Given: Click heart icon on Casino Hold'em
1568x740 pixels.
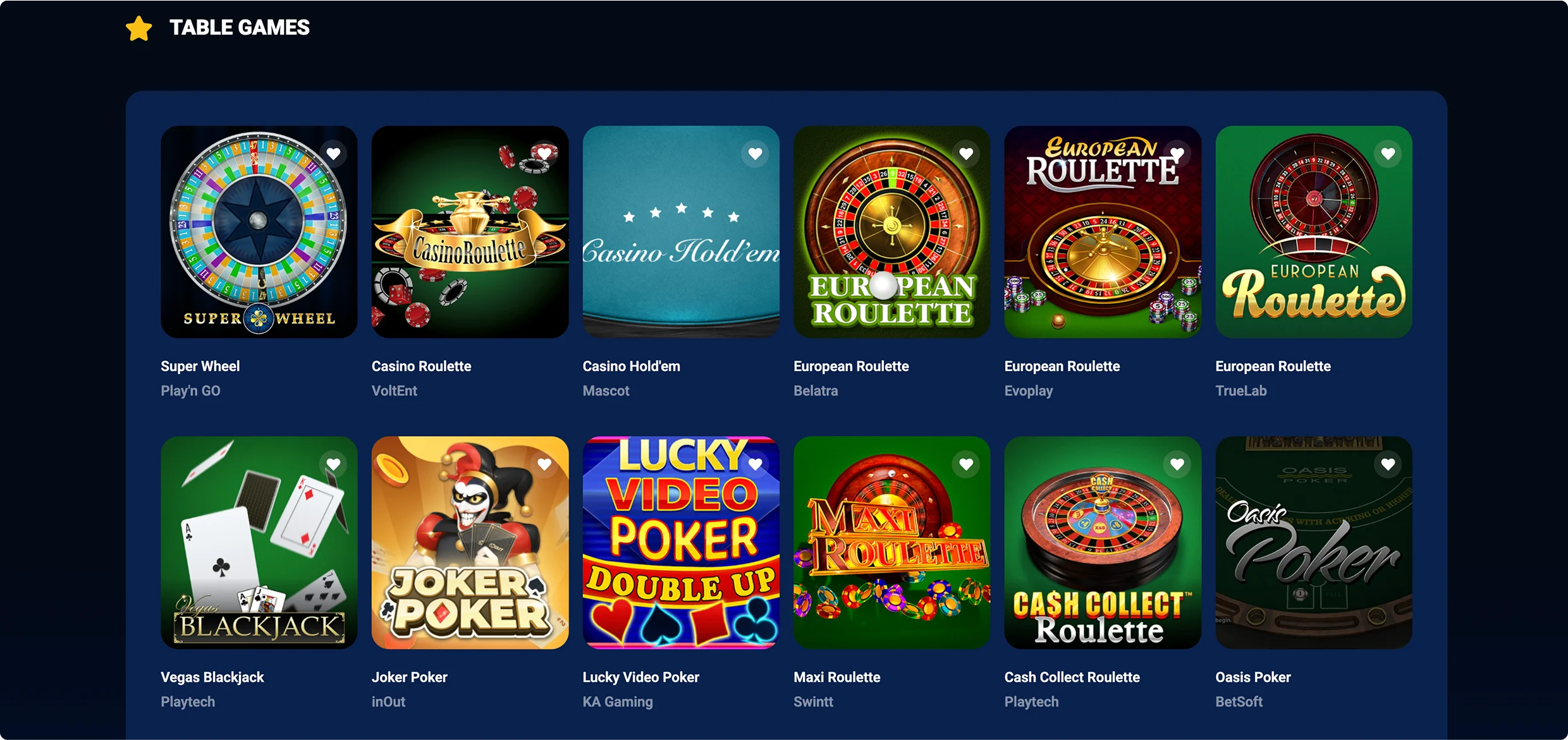Looking at the screenshot, I should click(755, 154).
